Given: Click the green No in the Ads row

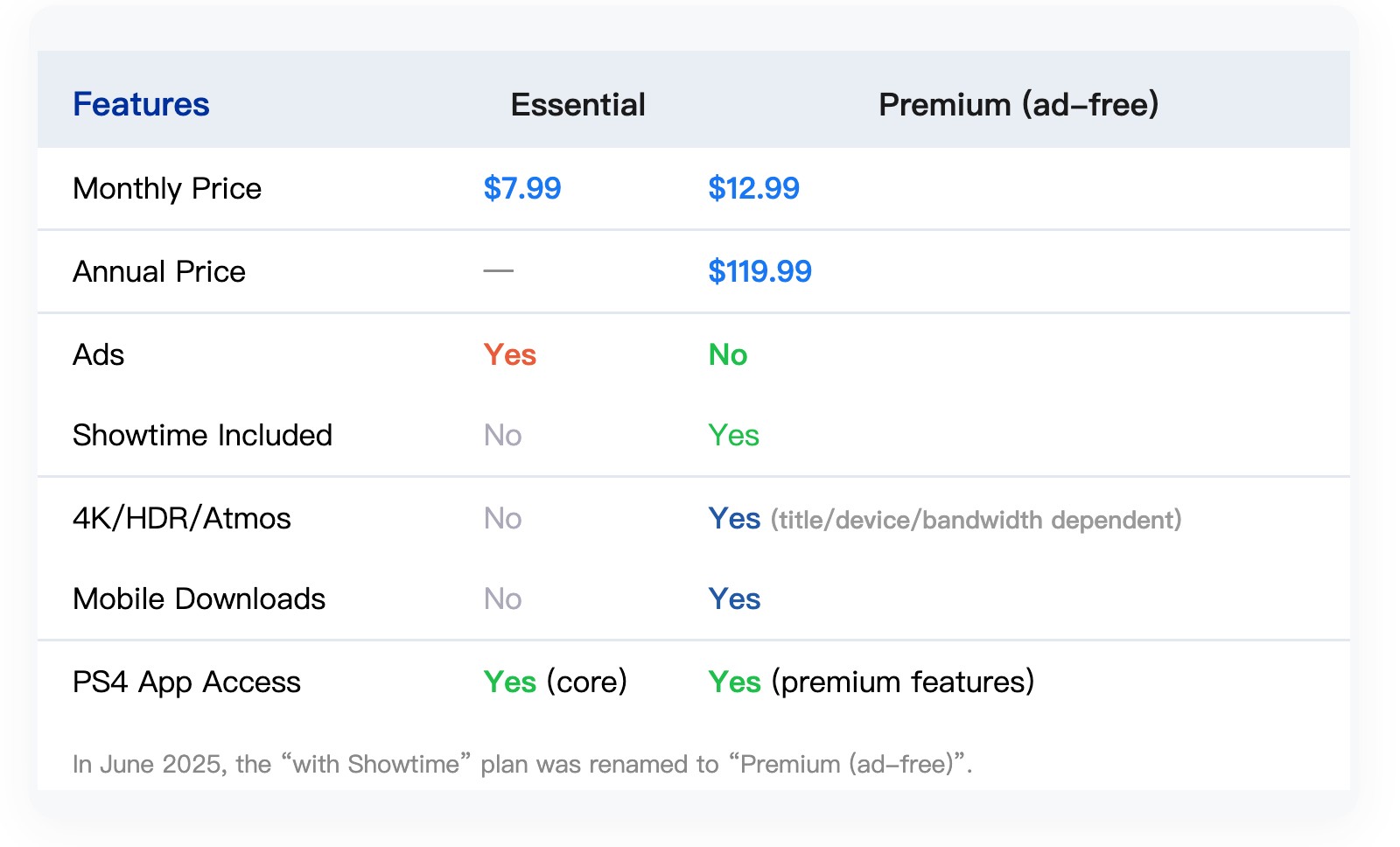Looking at the screenshot, I should click(x=728, y=354).
